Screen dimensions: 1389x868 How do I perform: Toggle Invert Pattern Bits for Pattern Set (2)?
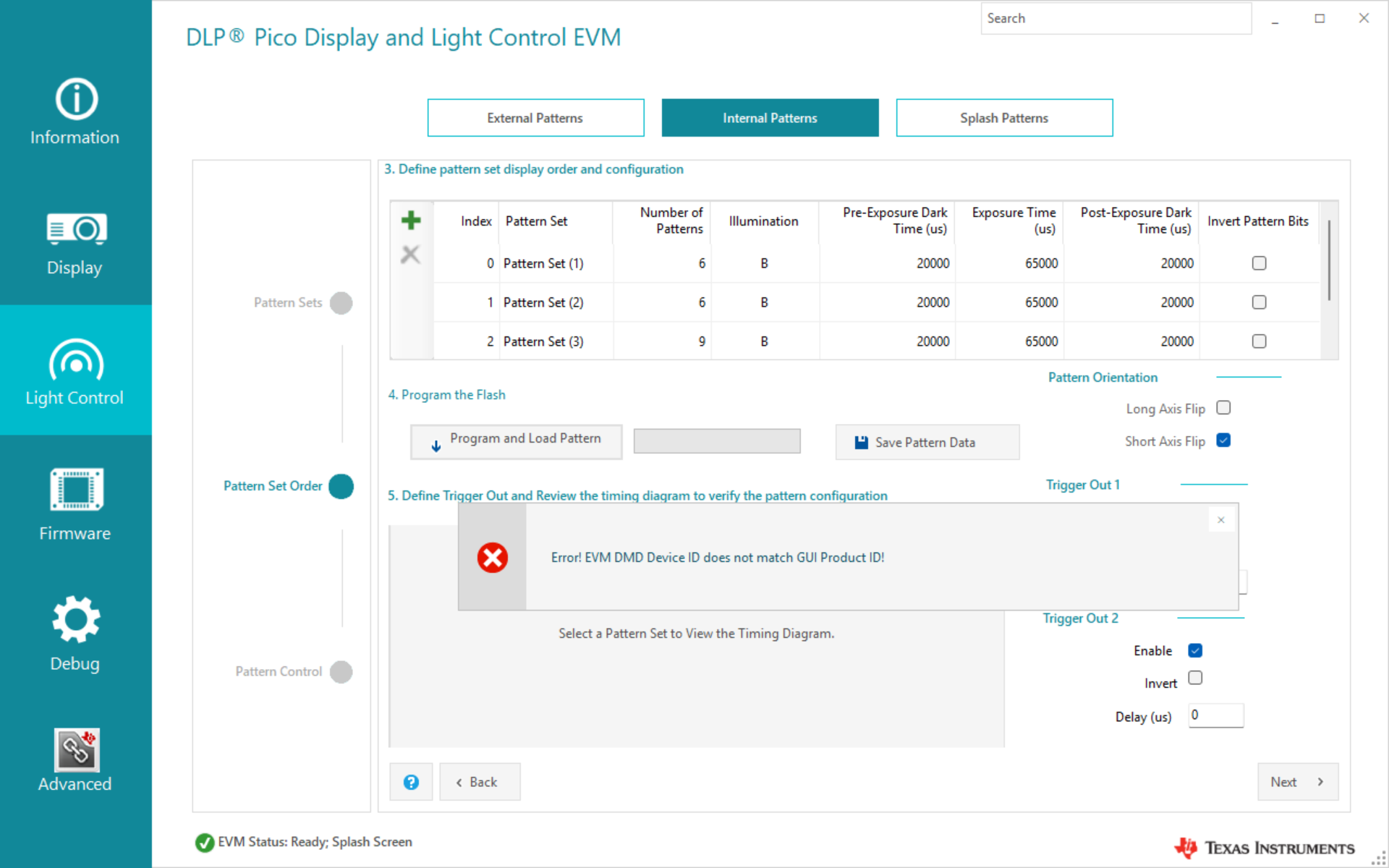[1260, 302]
